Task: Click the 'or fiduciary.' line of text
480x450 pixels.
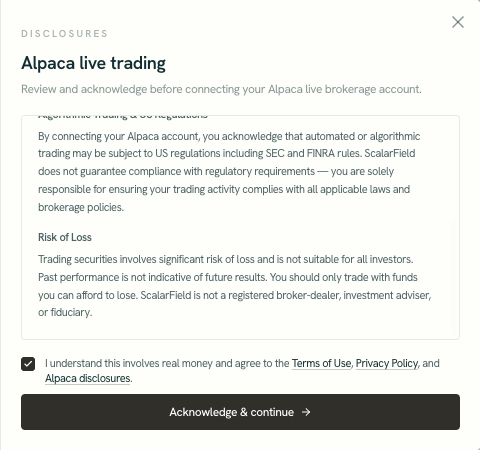Action: (x=65, y=312)
